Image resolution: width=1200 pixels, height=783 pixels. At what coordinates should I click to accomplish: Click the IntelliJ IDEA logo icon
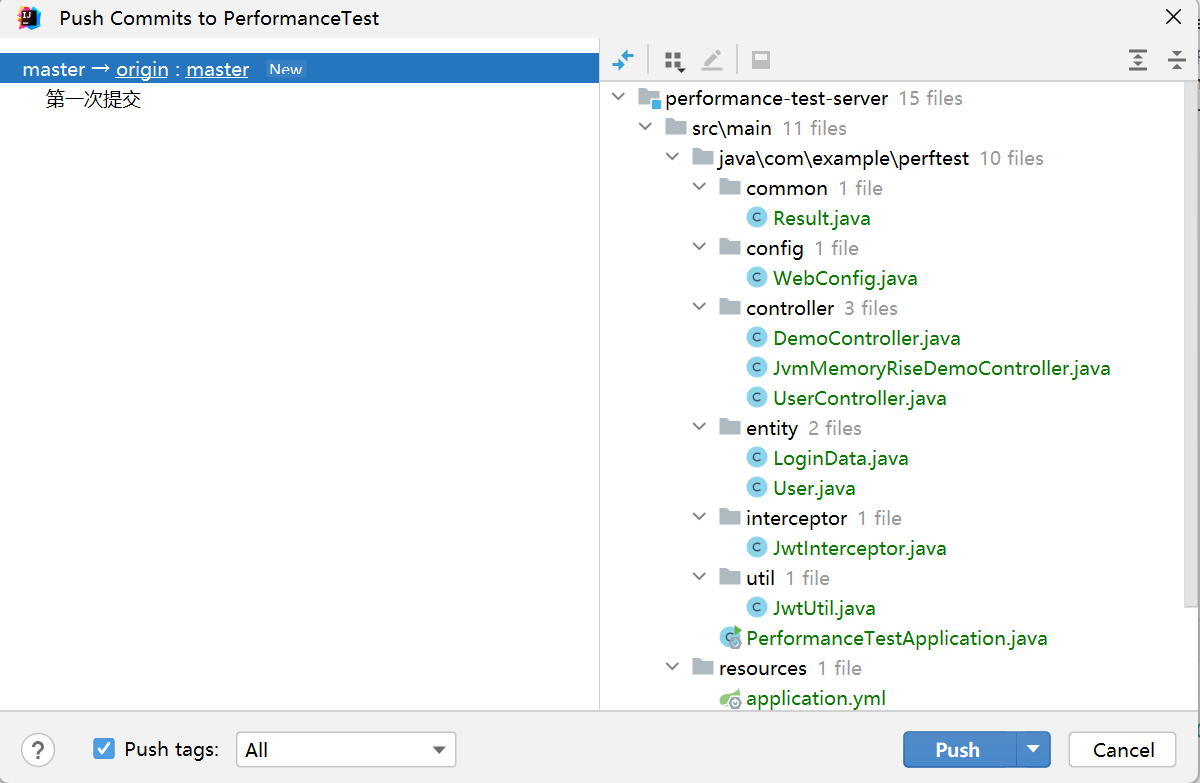29,17
